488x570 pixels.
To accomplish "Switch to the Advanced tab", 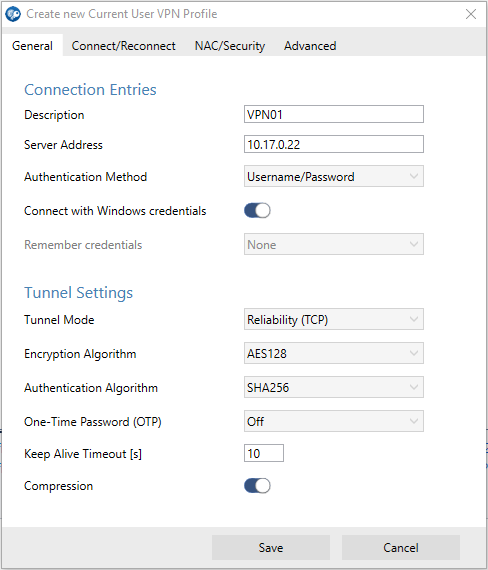I will pos(310,46).
